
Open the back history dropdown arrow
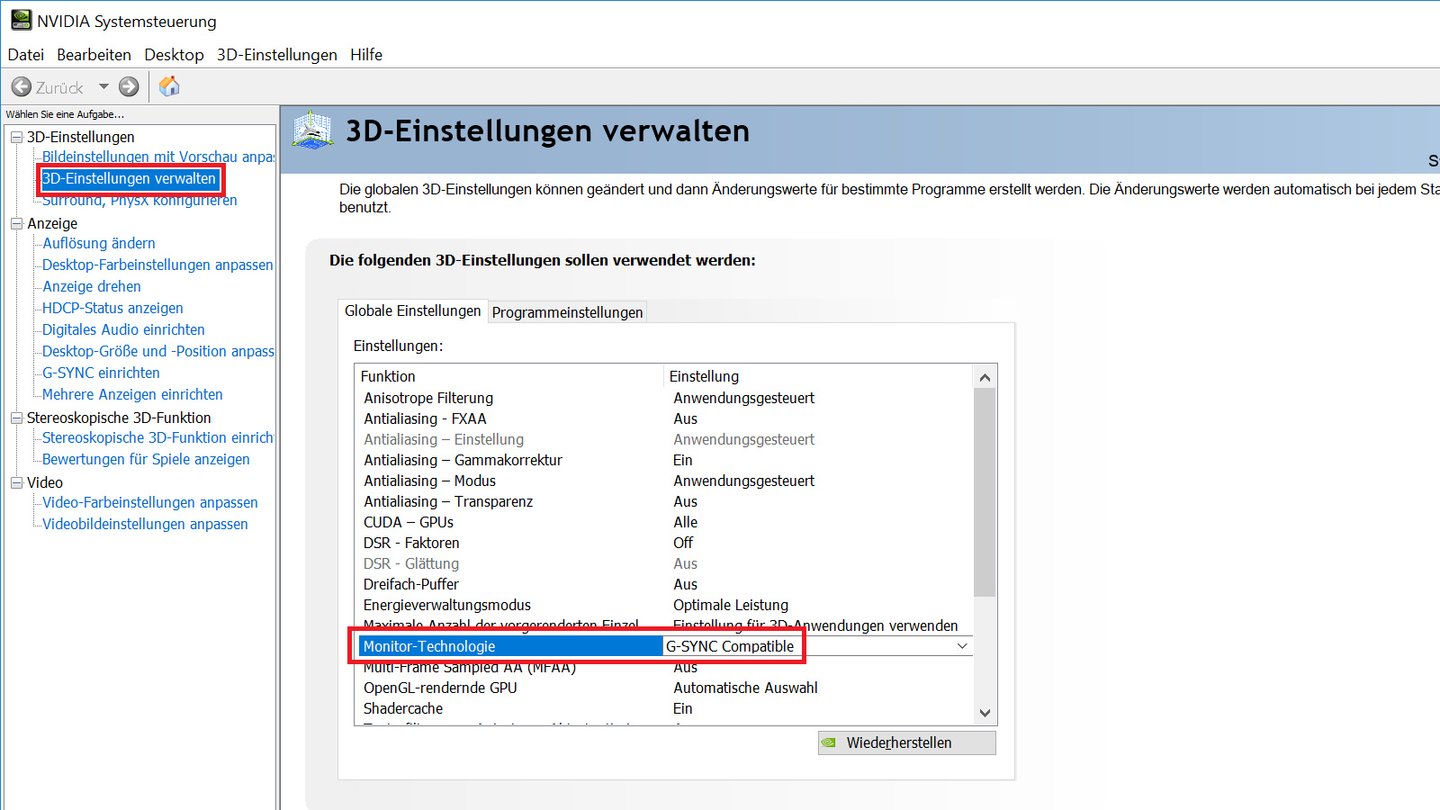click(x=103, y=87)
